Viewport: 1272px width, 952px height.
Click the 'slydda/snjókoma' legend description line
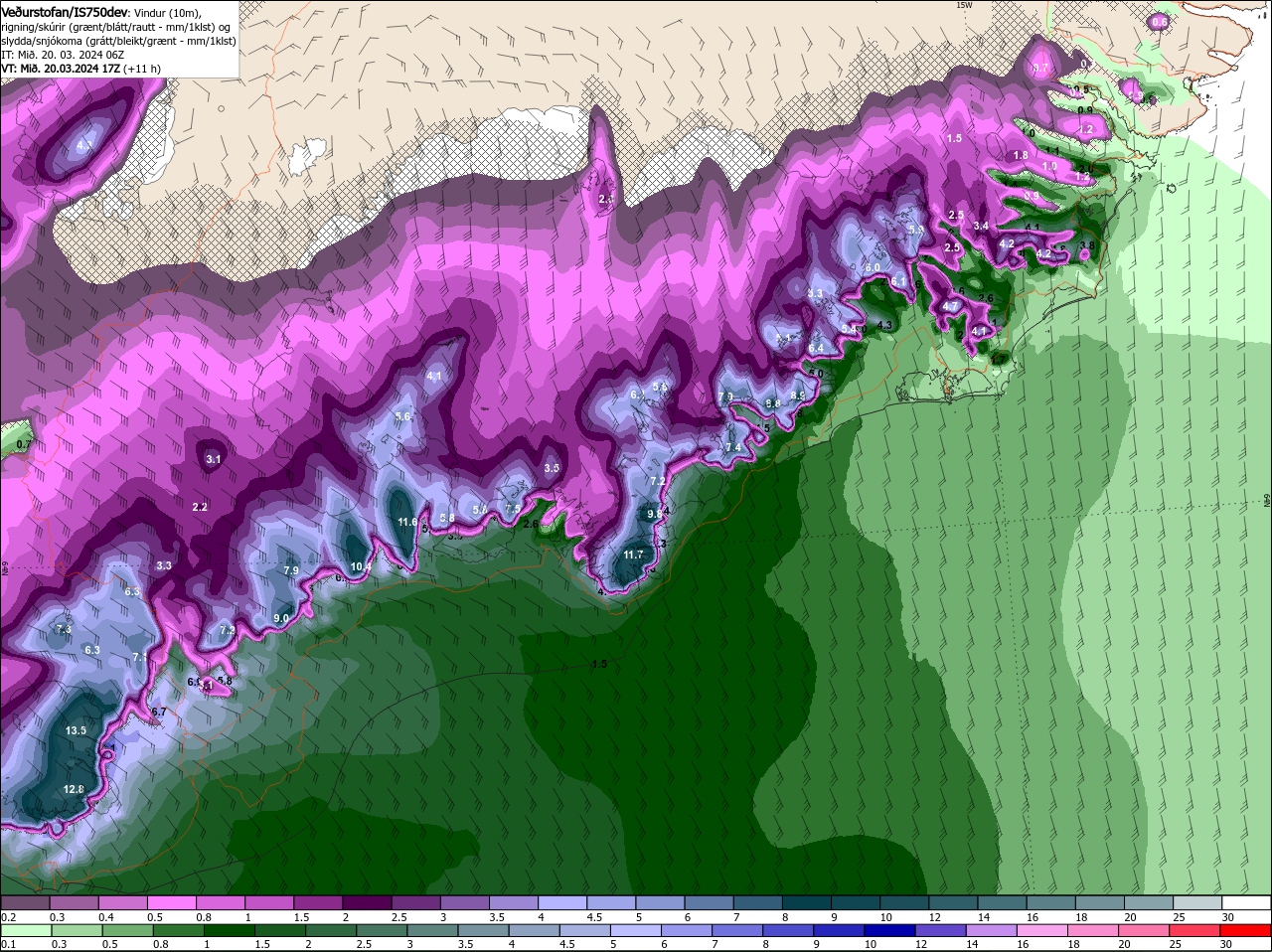coord(119,41)
